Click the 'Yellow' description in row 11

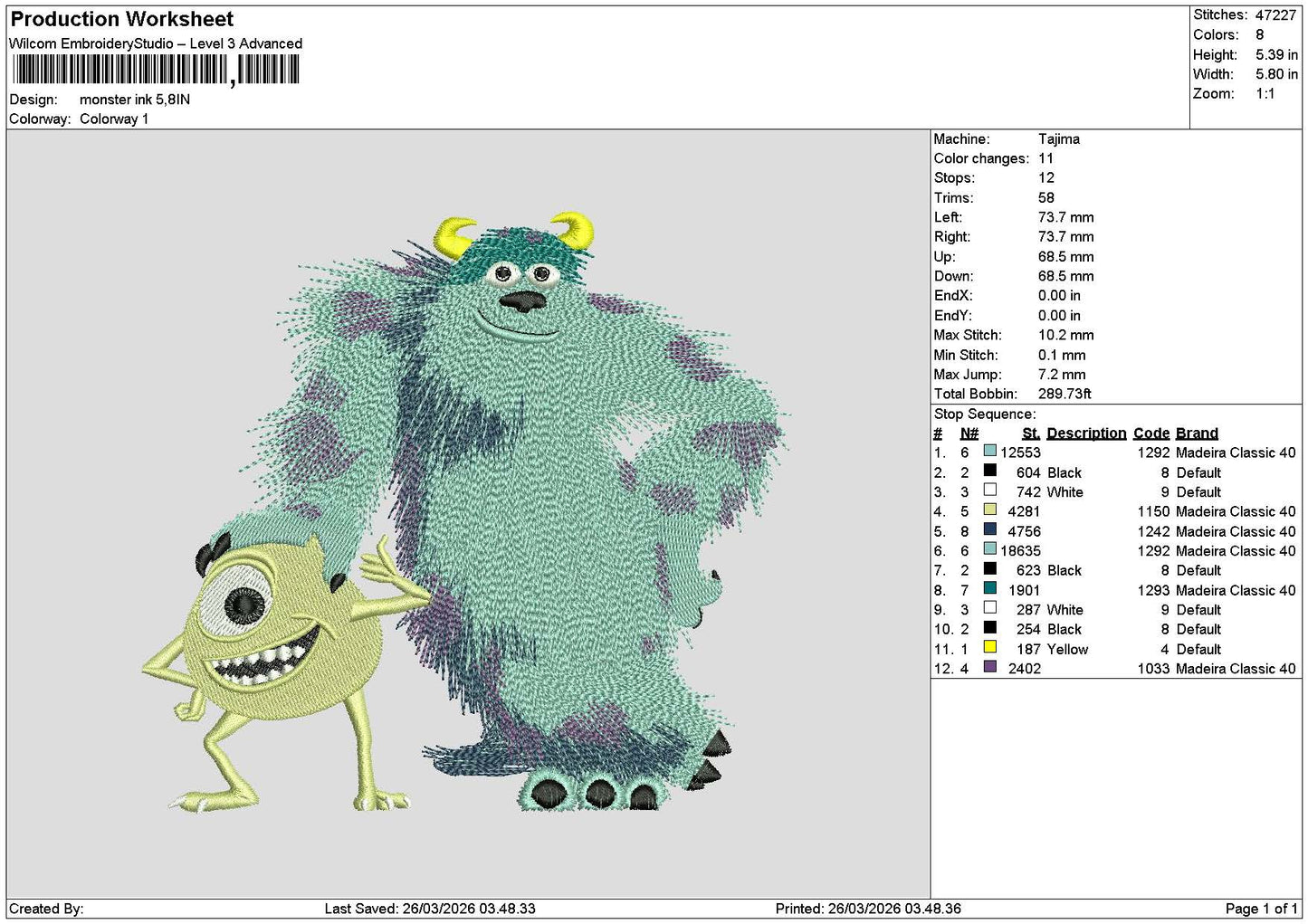(1068, 650)
